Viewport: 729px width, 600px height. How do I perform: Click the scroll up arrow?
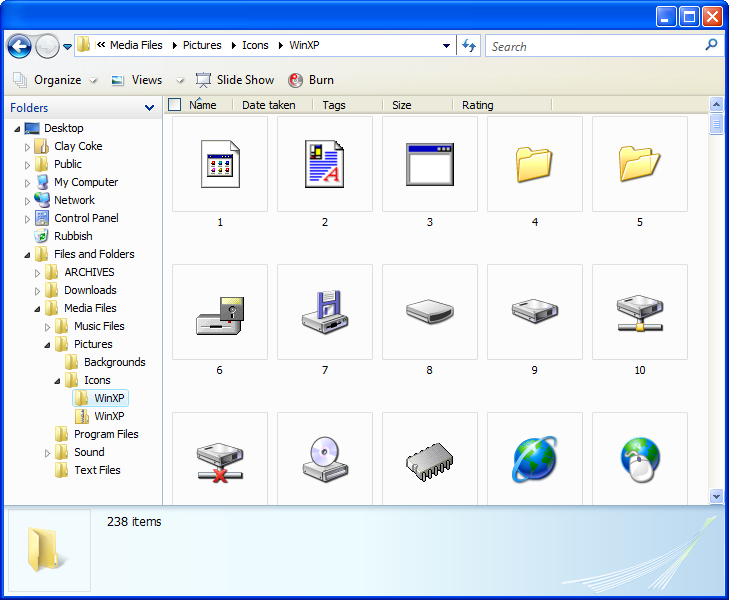click(x=716, y=104)
